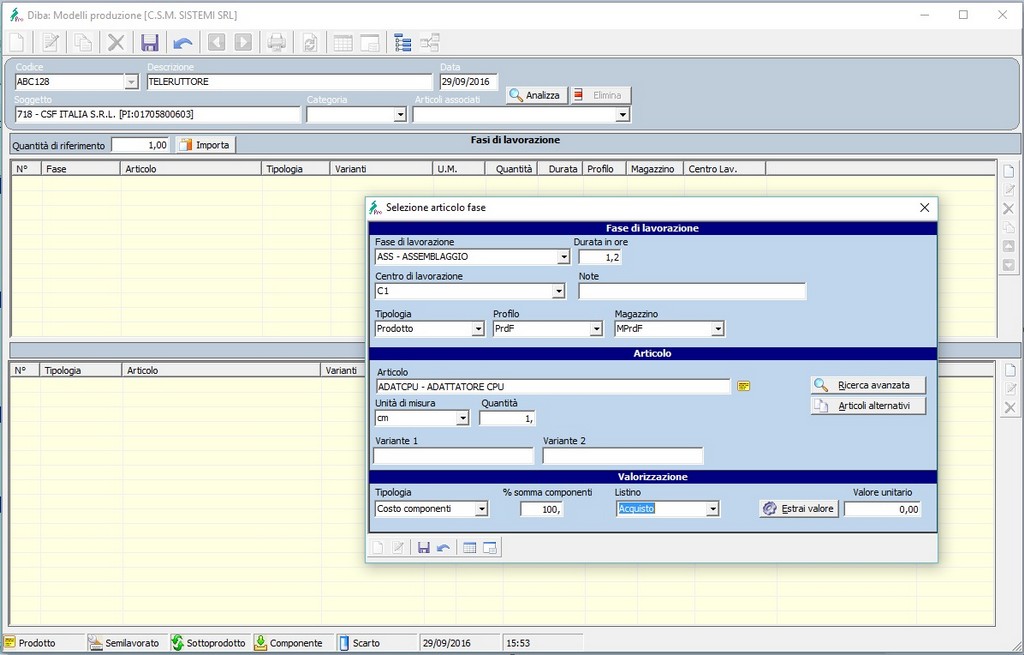Click the Undo arrow in dialog toolbar
Image resolution: width=1024 pixels, height=655 pixels.
pos(443,548)
